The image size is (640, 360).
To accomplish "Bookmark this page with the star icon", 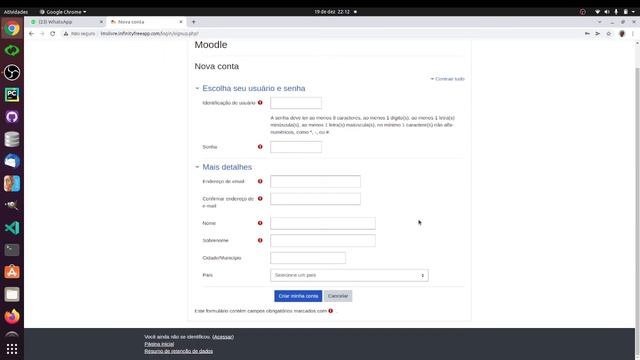I will tap(609, 33).
